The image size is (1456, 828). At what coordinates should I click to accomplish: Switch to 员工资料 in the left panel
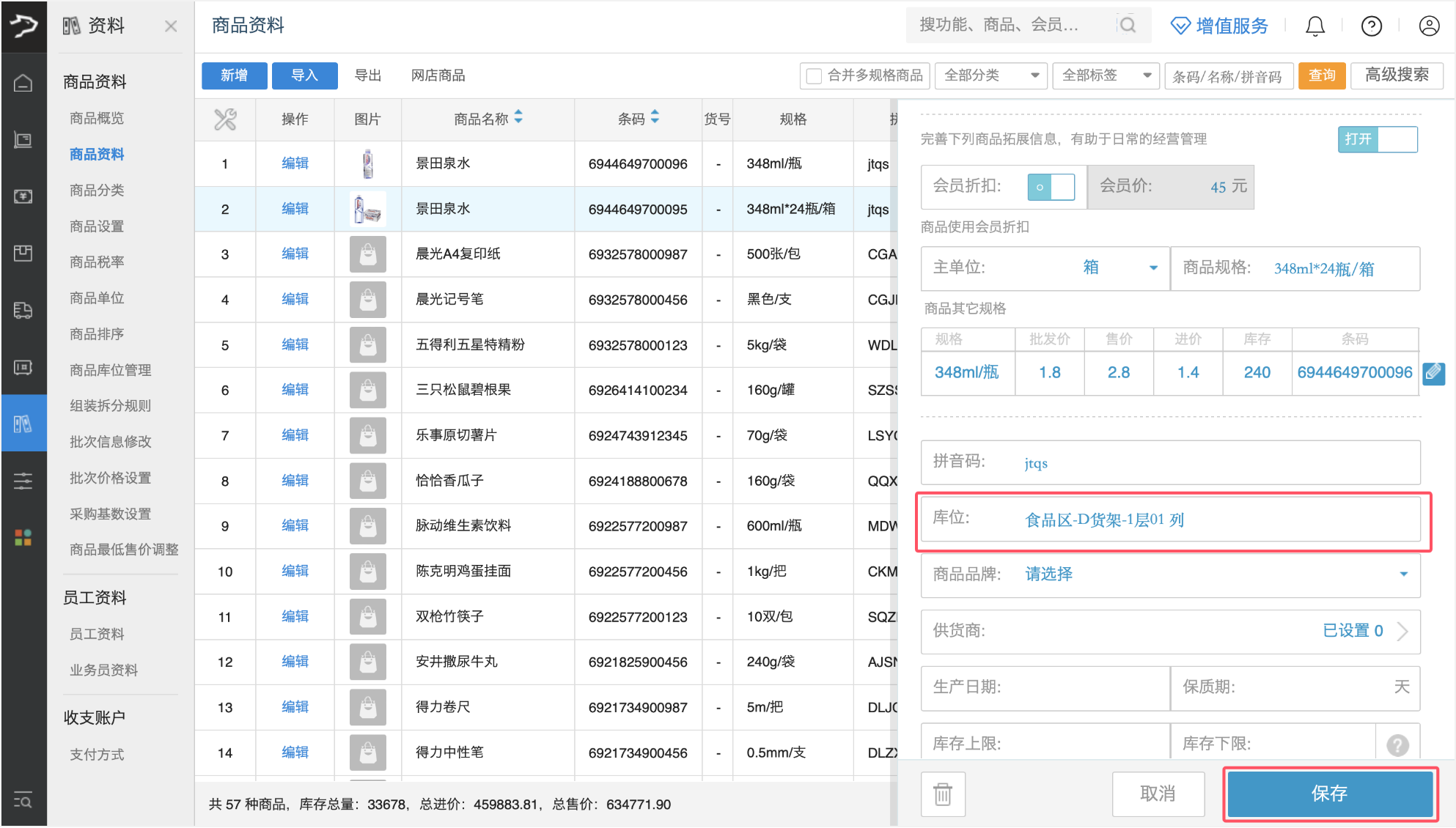(97, 633)
